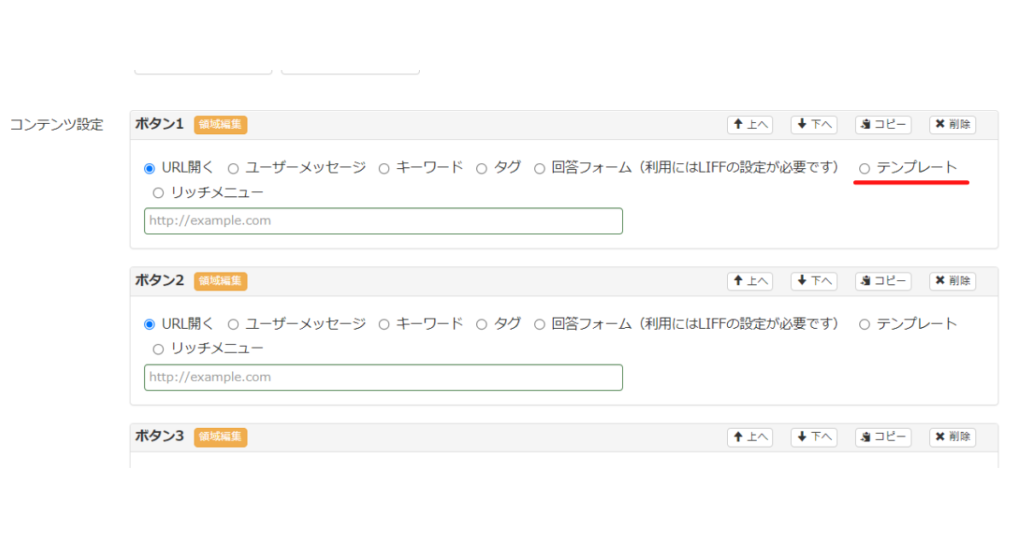
Task: Choose タグ option in ボタン2
Action: click(x=481, y=324)
